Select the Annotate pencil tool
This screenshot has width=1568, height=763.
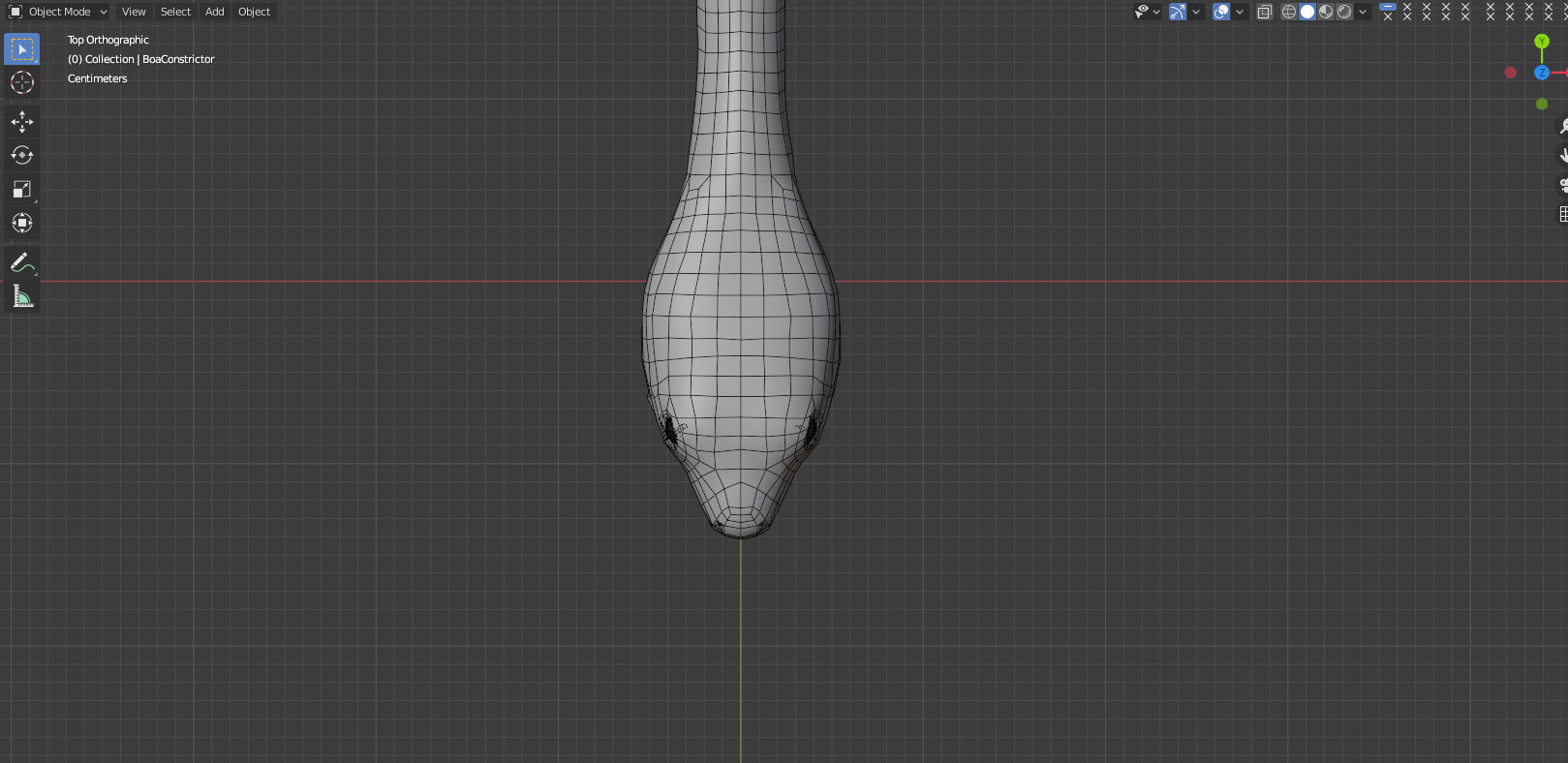point(21,262)
